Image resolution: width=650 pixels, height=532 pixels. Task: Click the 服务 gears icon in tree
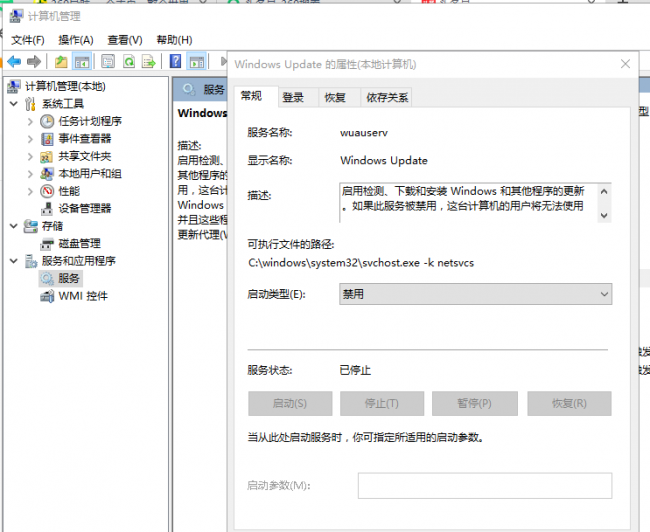tap(47, 279)
